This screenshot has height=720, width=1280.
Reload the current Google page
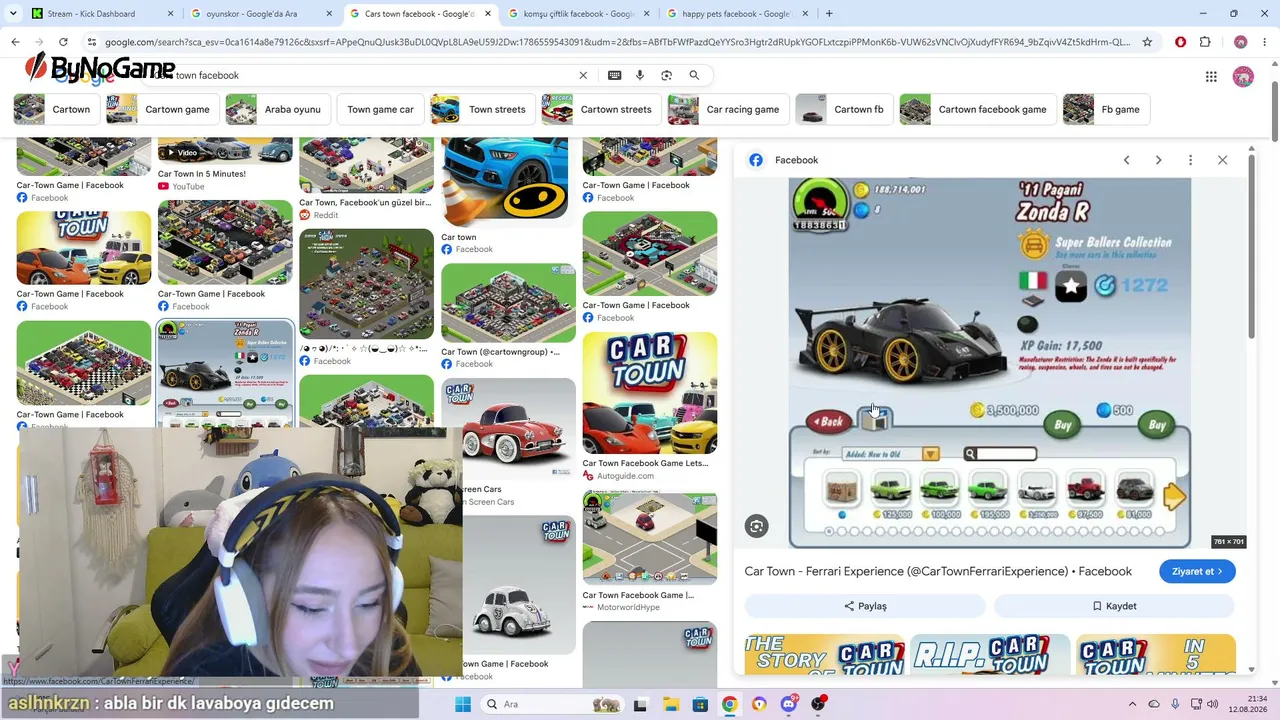click(x=63, y=42)
